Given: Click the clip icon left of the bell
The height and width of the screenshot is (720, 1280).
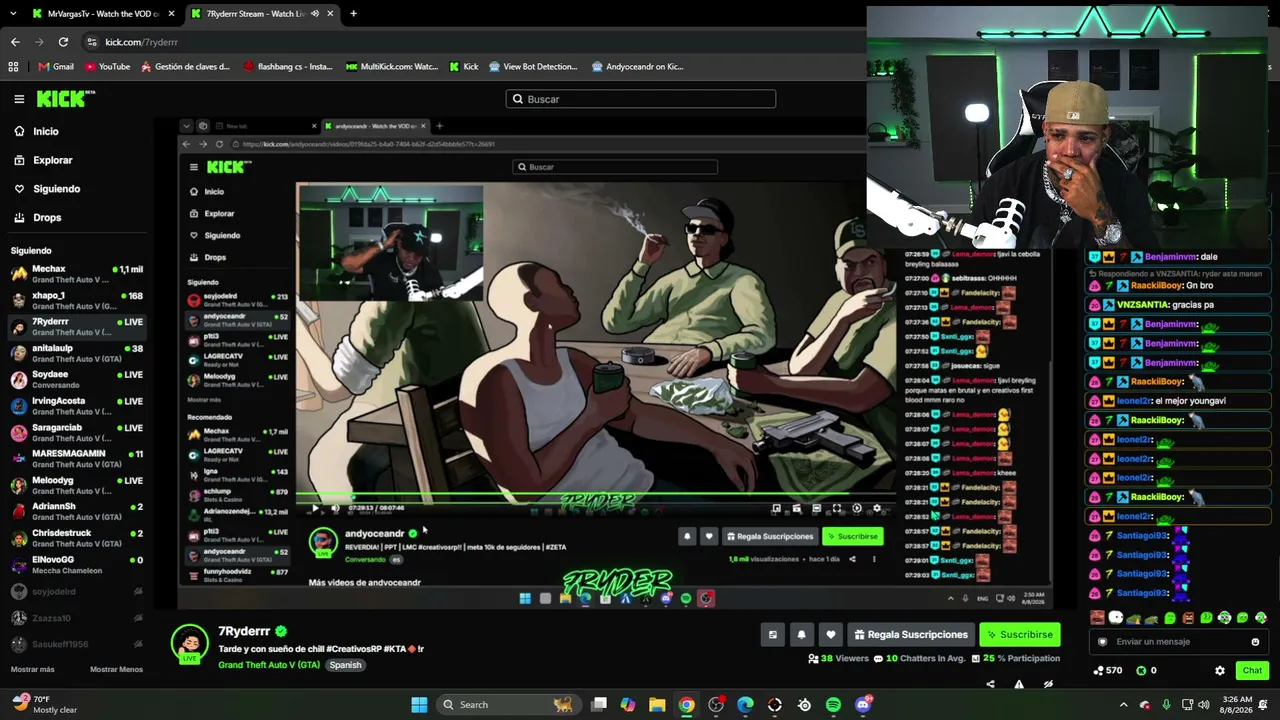Looking at the screenshot, I should pyautogui.click(x=772, y=635).
